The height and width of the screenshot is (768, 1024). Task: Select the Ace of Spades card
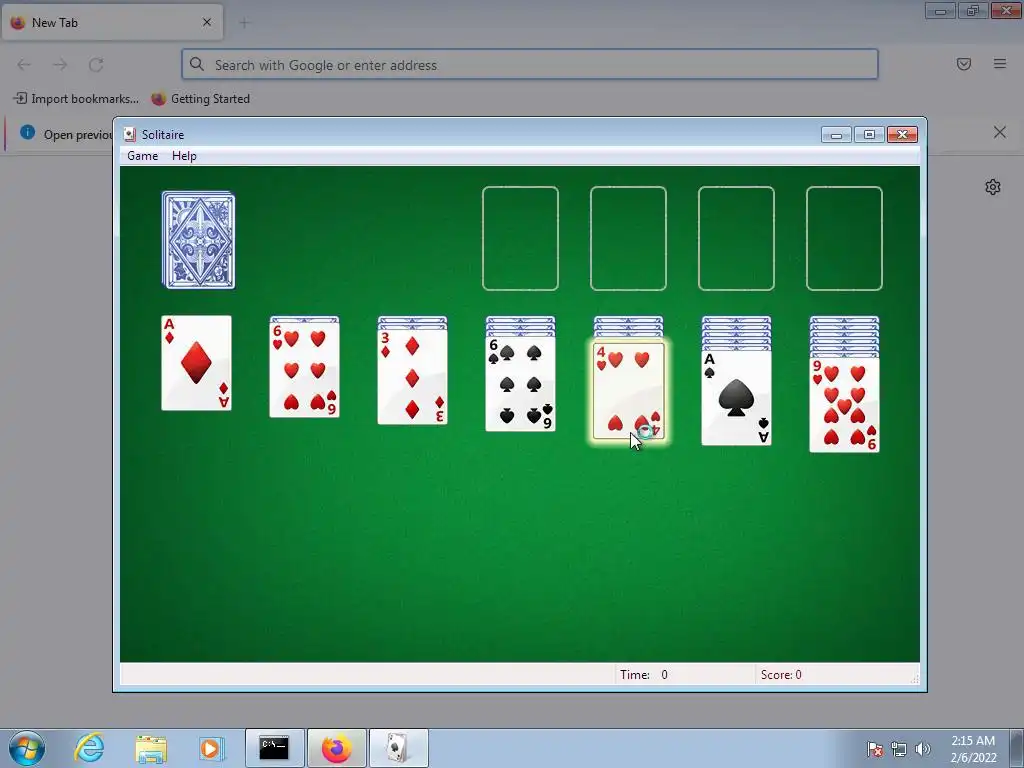(x=737, y=397)
